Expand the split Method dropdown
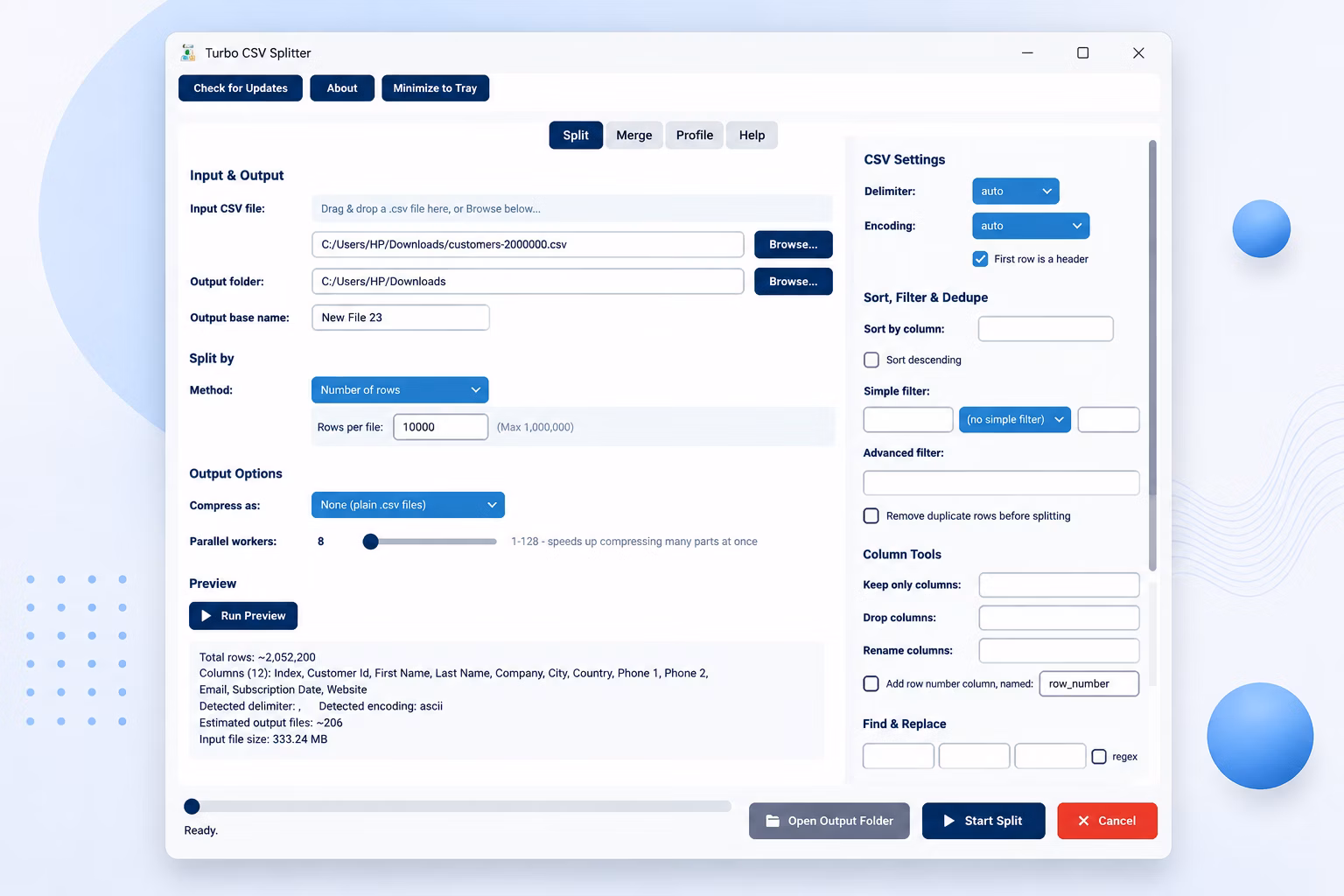This screenshot has height=896, width=1344. 400,390
